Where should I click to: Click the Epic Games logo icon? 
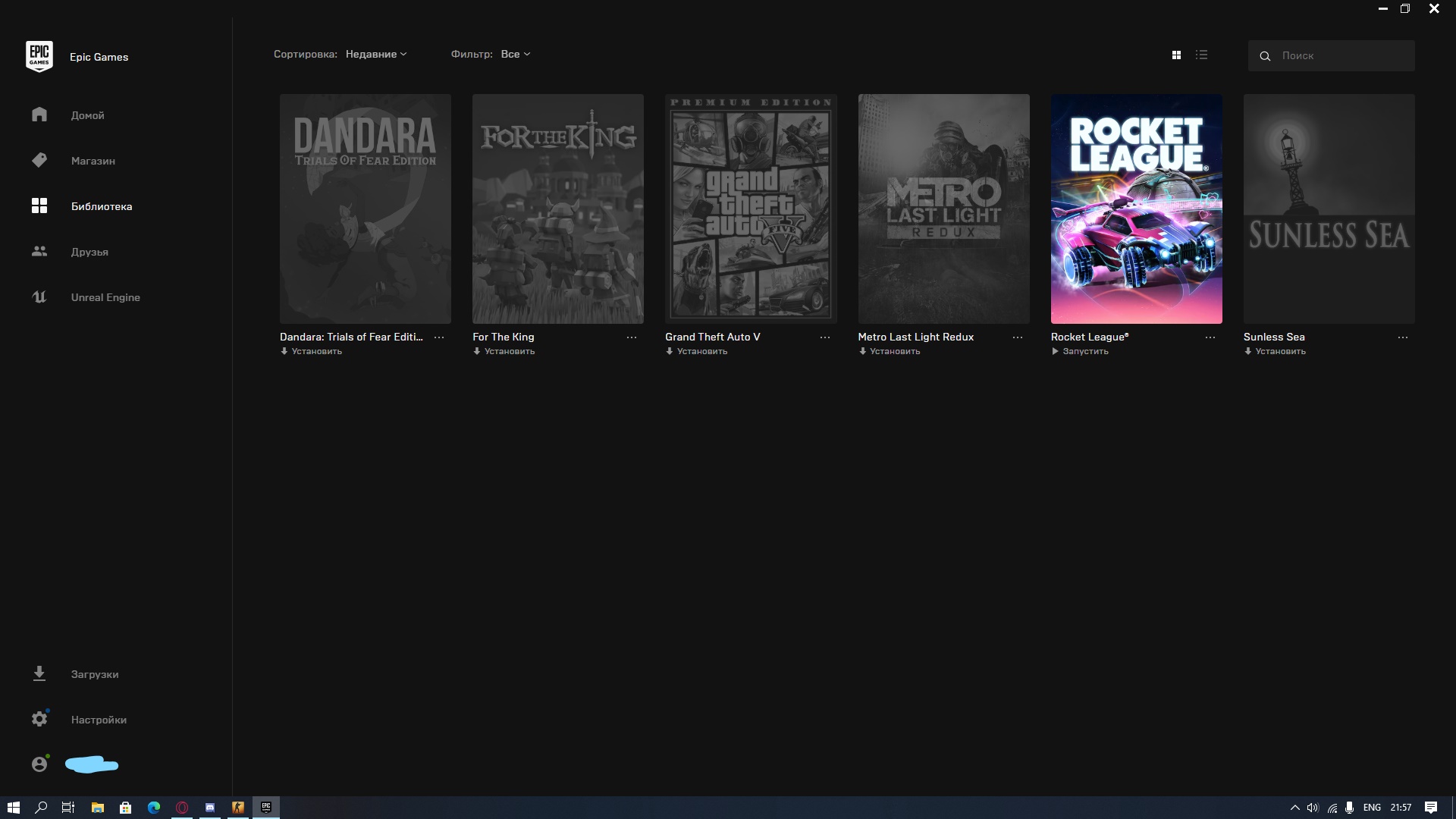pos(39,56)
